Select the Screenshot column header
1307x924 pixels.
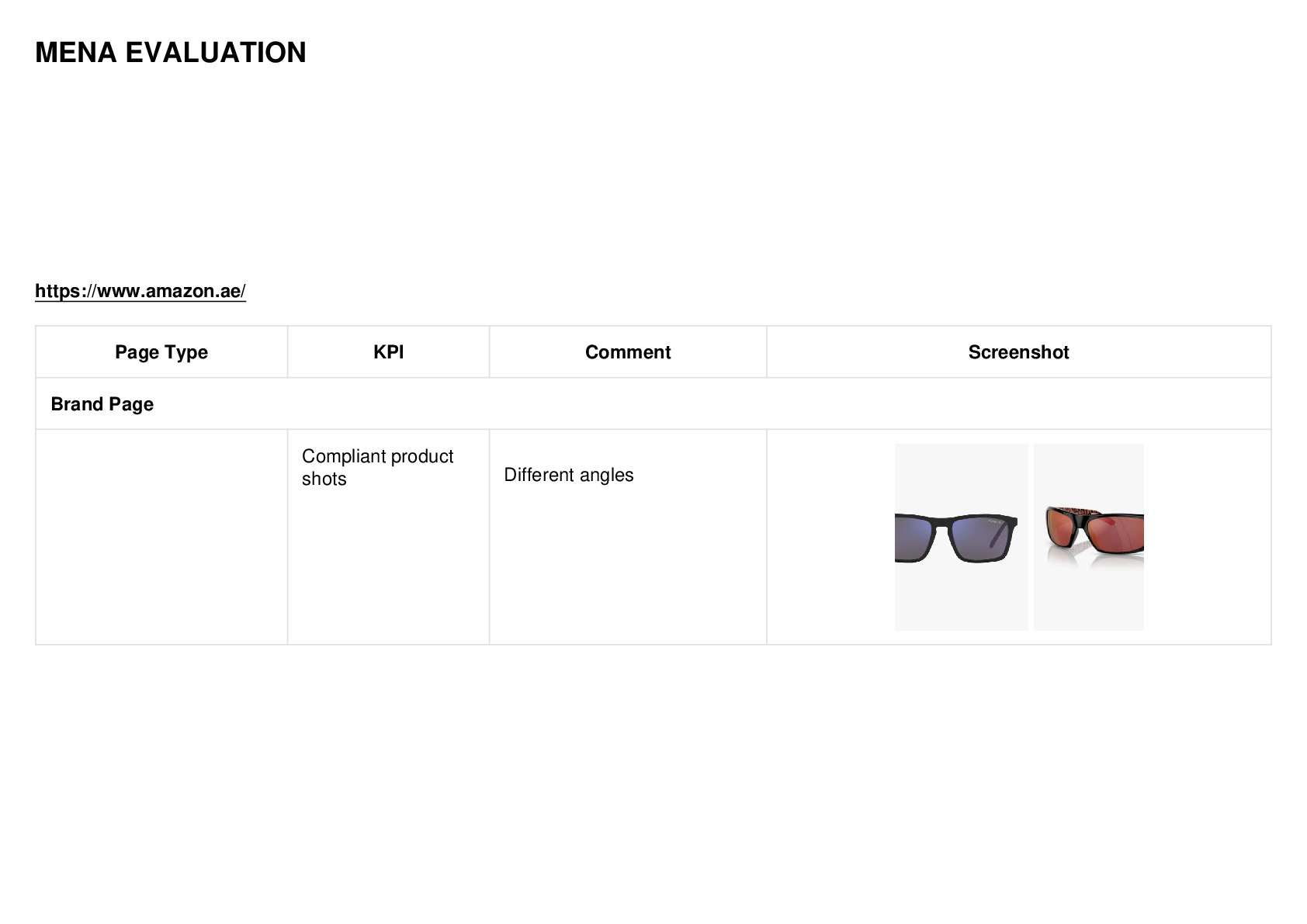click(1018, 352)
